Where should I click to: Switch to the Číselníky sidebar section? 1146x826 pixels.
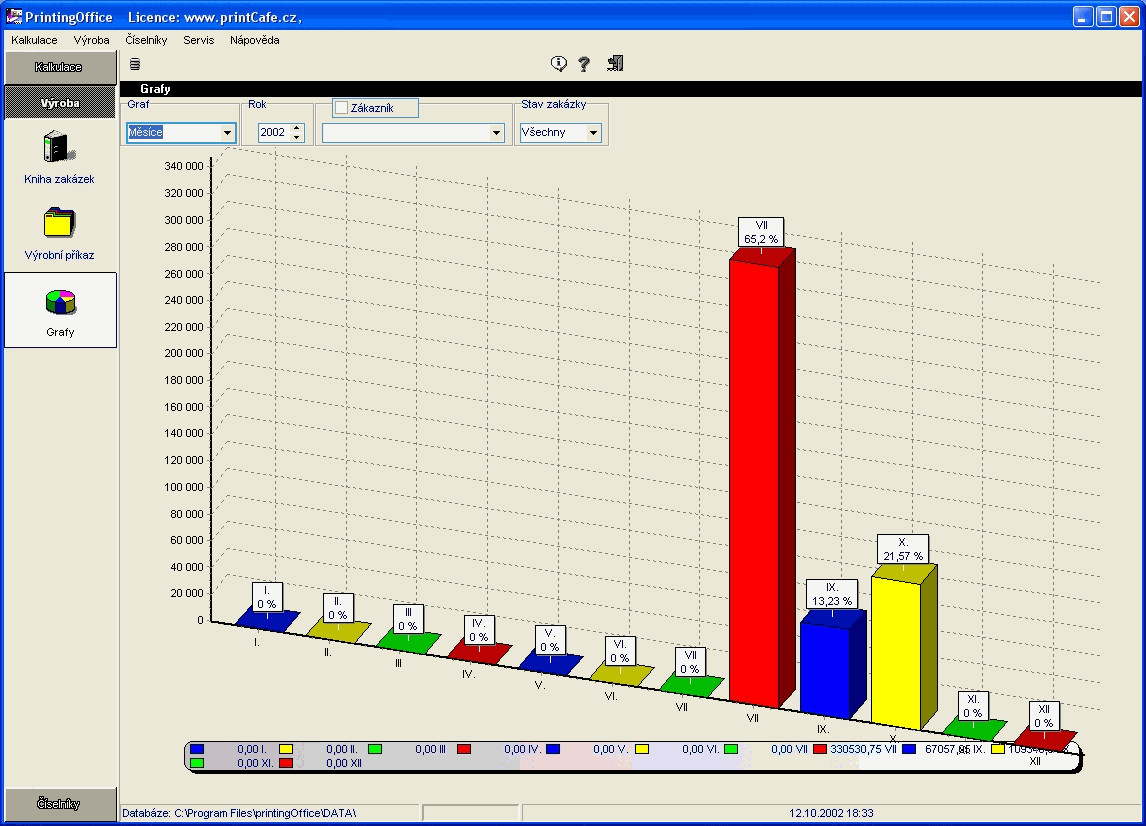(60, 803)
